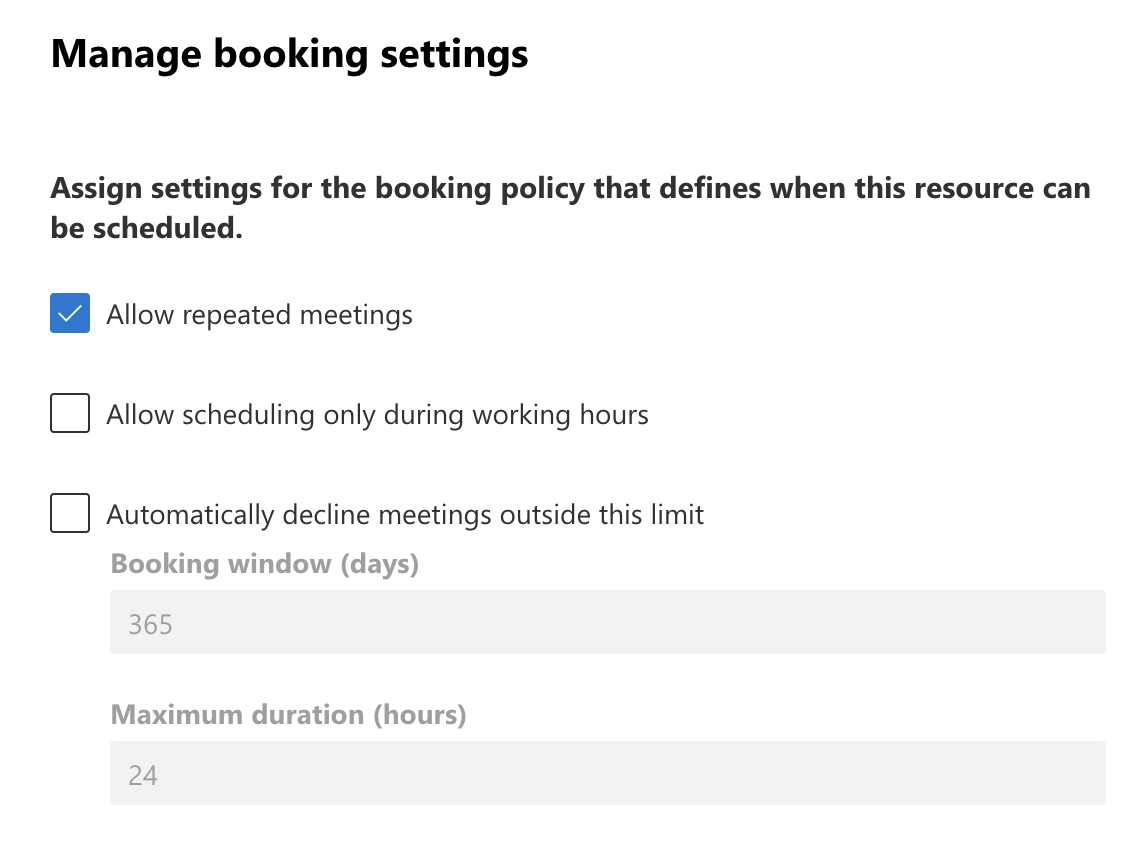
Task: Click the word 'hours' in scheduling option
Action: click(x=614, y=414)
